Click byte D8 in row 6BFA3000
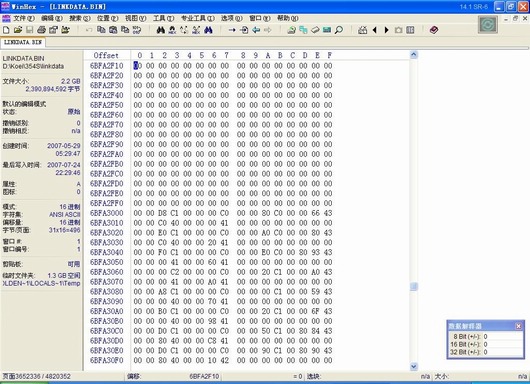This screenshot has width=530, height=384. click(163, 213)
